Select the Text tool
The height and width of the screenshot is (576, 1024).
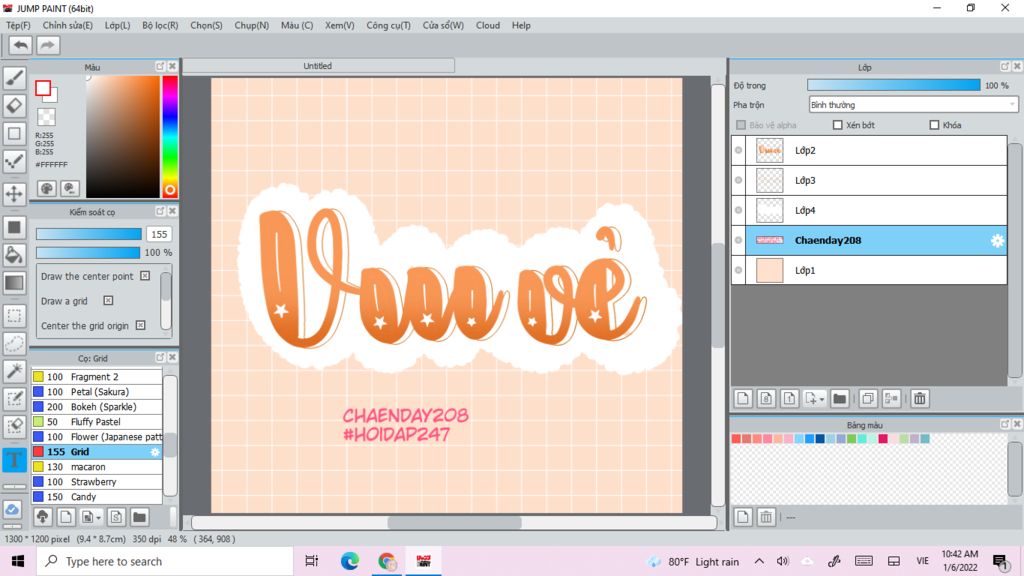pyautogui.click(x=14, y=459)
